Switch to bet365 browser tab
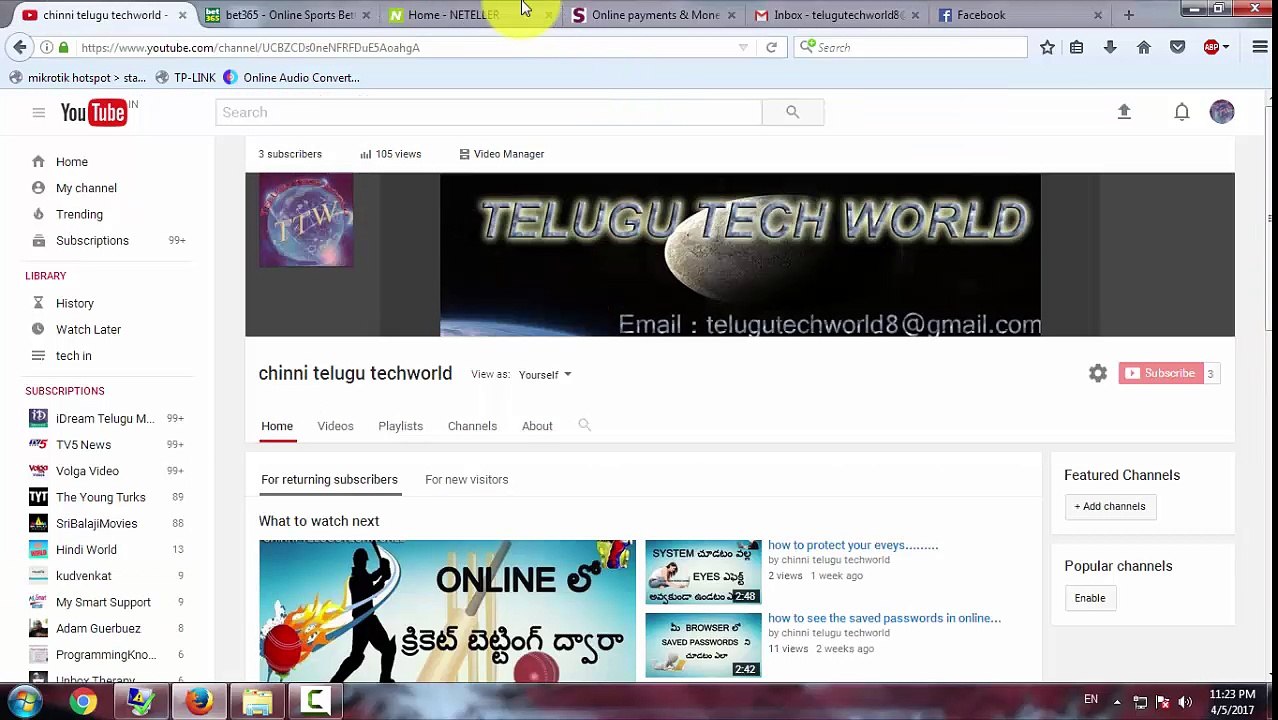 pos(289,15)
